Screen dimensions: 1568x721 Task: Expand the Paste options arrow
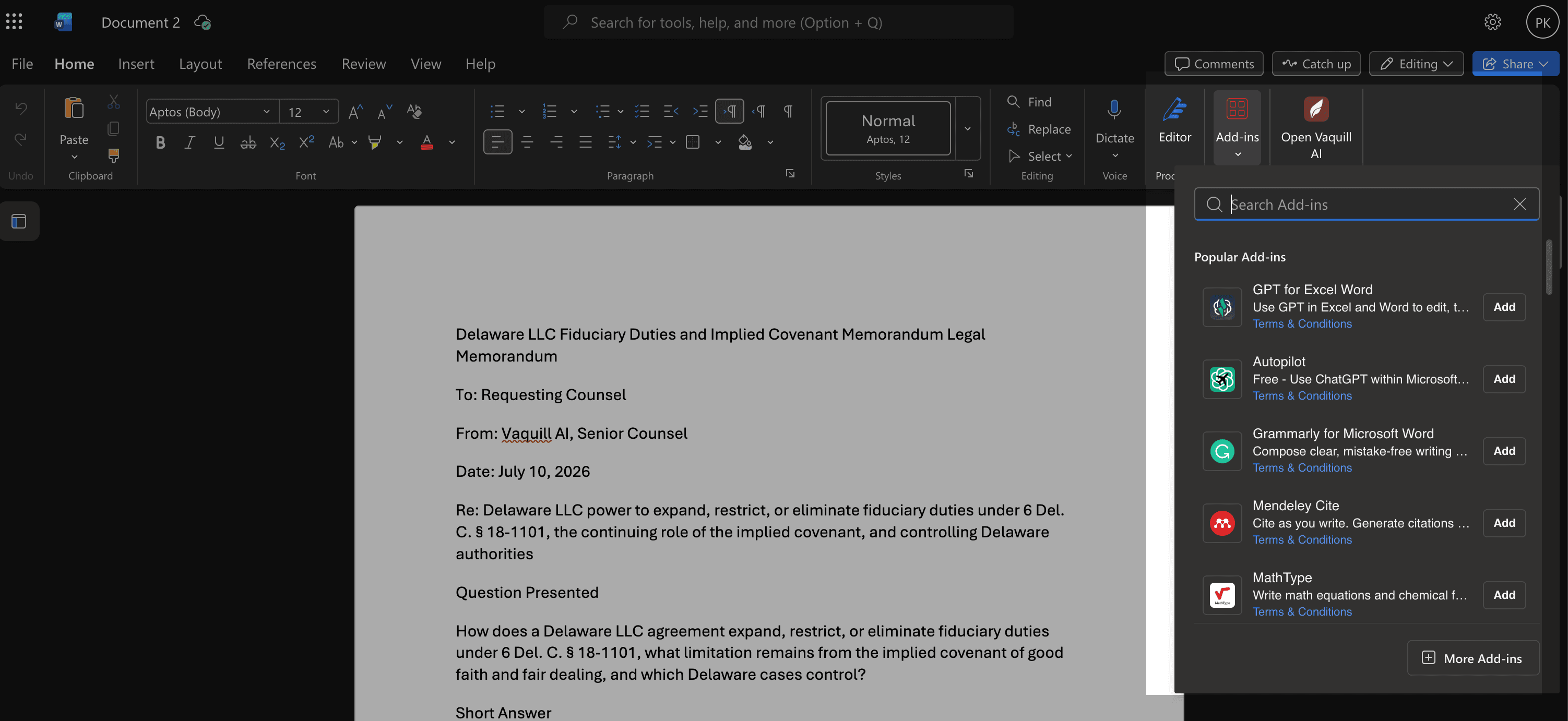point(74,157)
